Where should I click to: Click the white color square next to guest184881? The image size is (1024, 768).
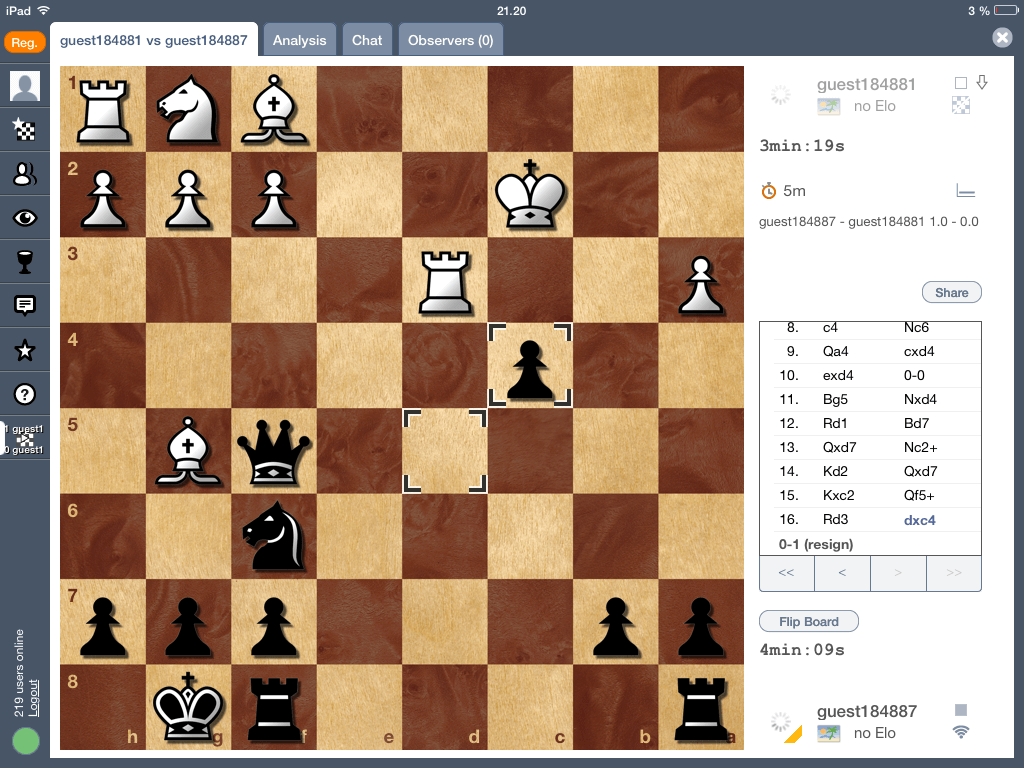click(x=961, y=83)
